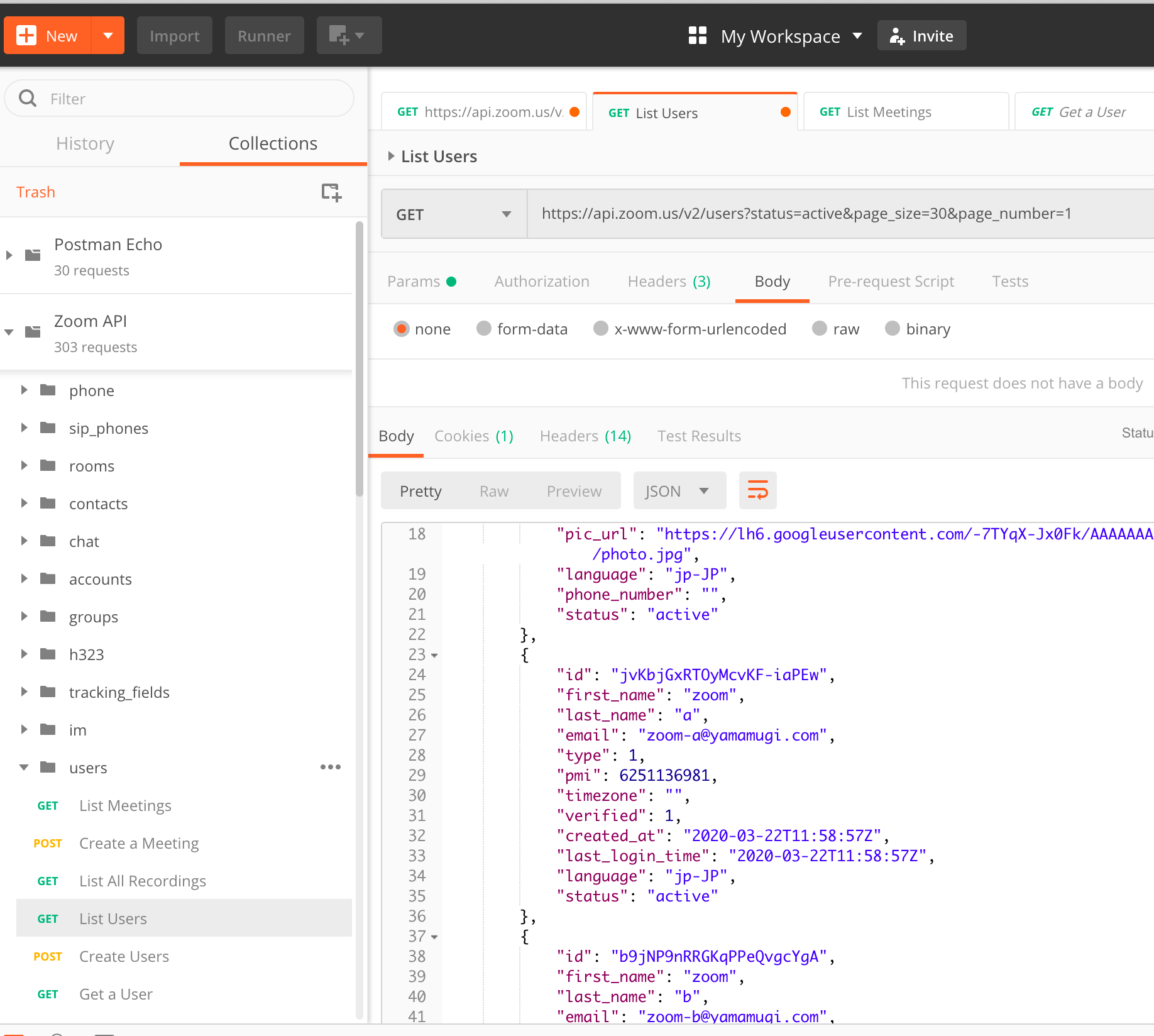This screenshot has width=1154, height=1036.
Task: Open the Authorization tab
Action: (x=542, y=281)
